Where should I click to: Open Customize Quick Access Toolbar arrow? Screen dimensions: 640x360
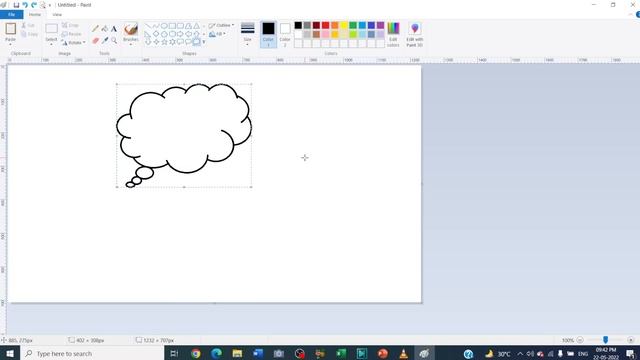(50, 5)
